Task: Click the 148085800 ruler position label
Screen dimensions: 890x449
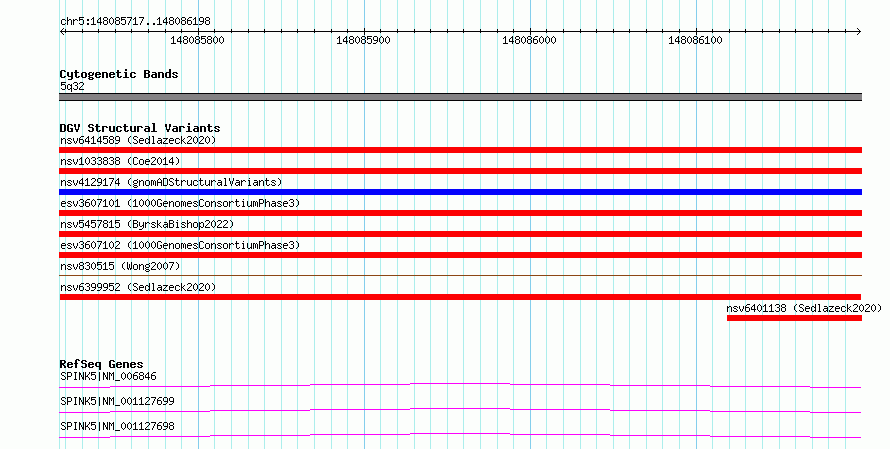Action: point(197,40)
